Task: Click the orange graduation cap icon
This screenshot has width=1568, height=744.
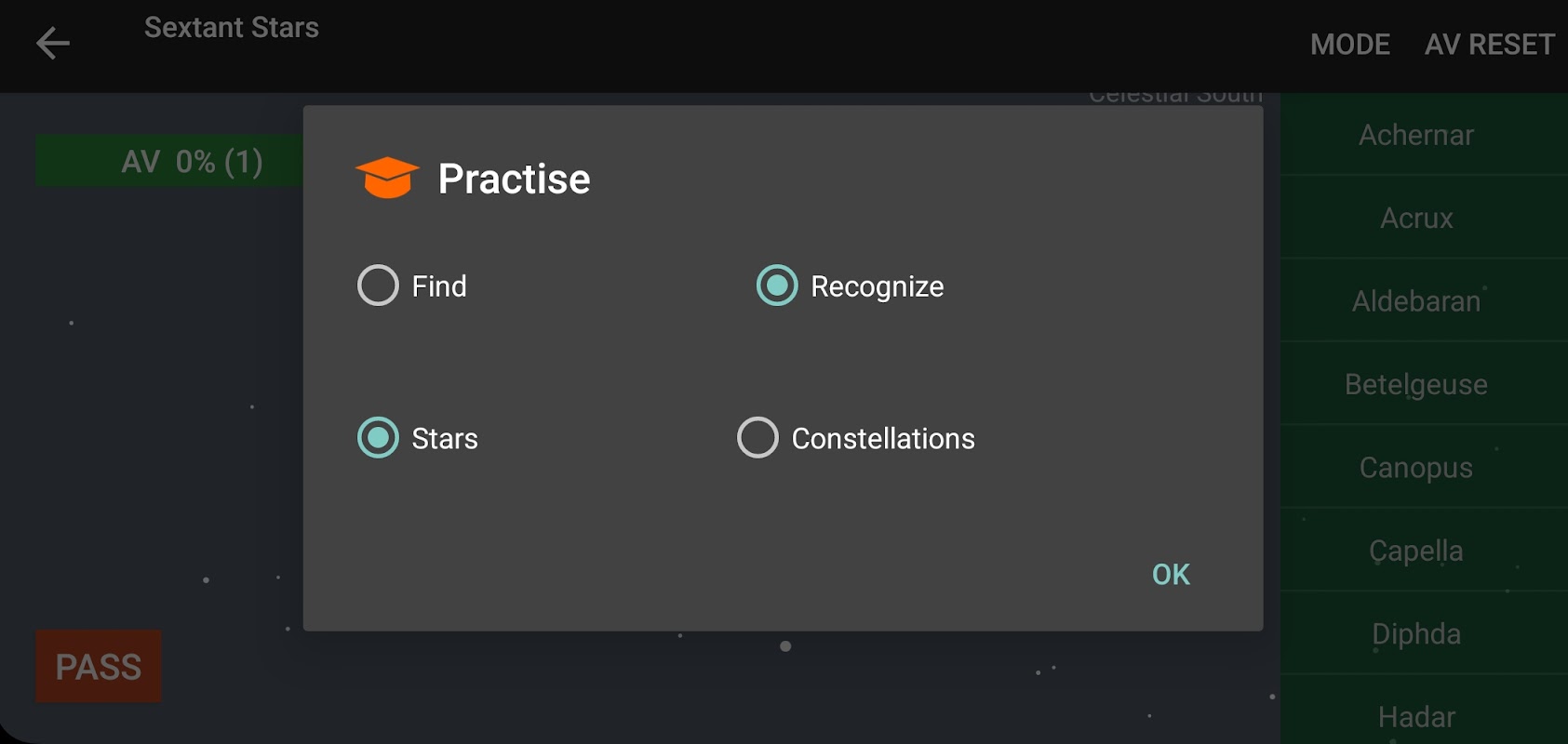Action: (x=387, y=178)
